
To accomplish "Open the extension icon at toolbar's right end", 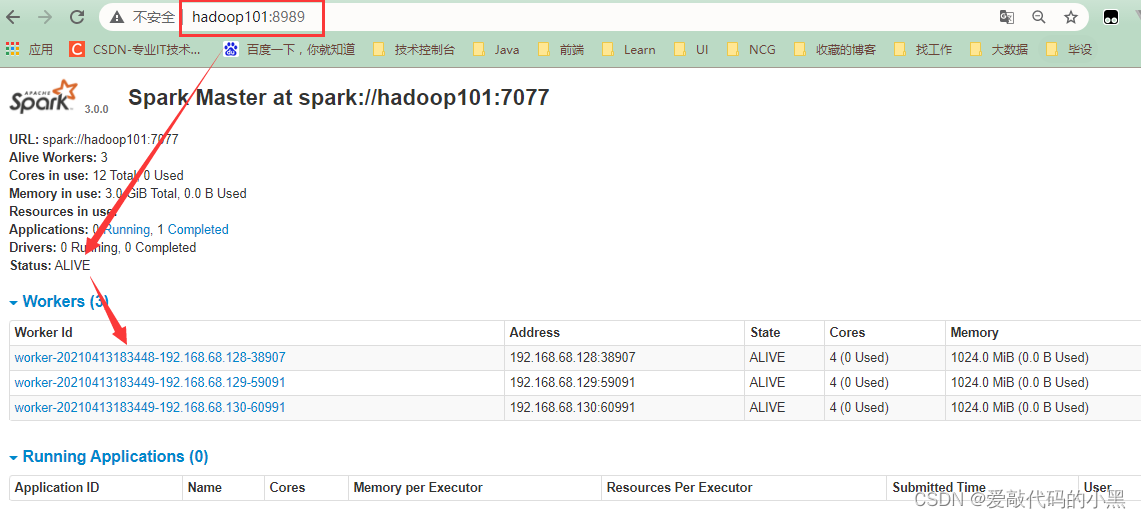I will pyautogui.click(x=1110, y=18).
